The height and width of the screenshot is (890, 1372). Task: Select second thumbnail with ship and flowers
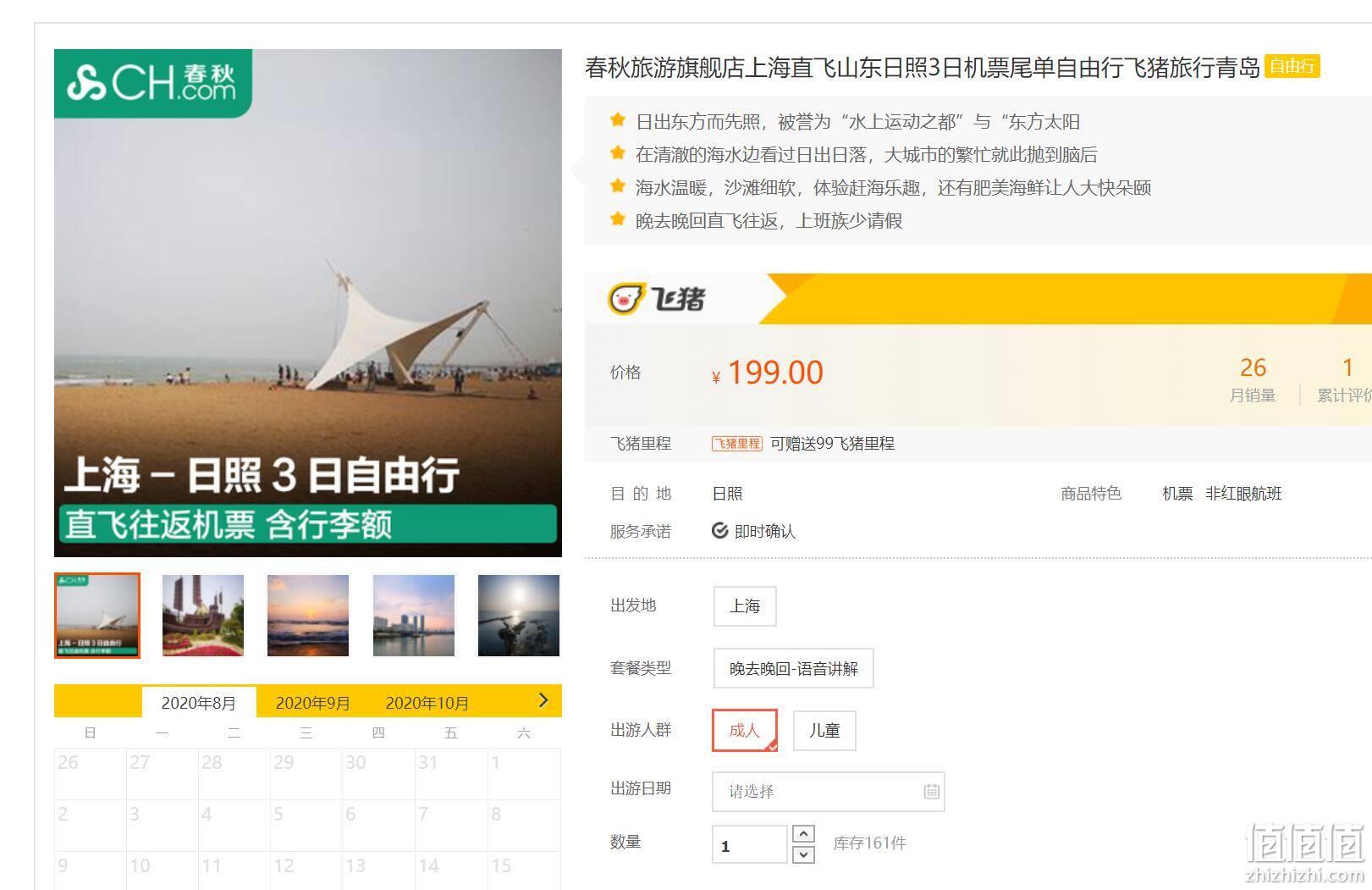pyautogui.click(x=203, y=616)
